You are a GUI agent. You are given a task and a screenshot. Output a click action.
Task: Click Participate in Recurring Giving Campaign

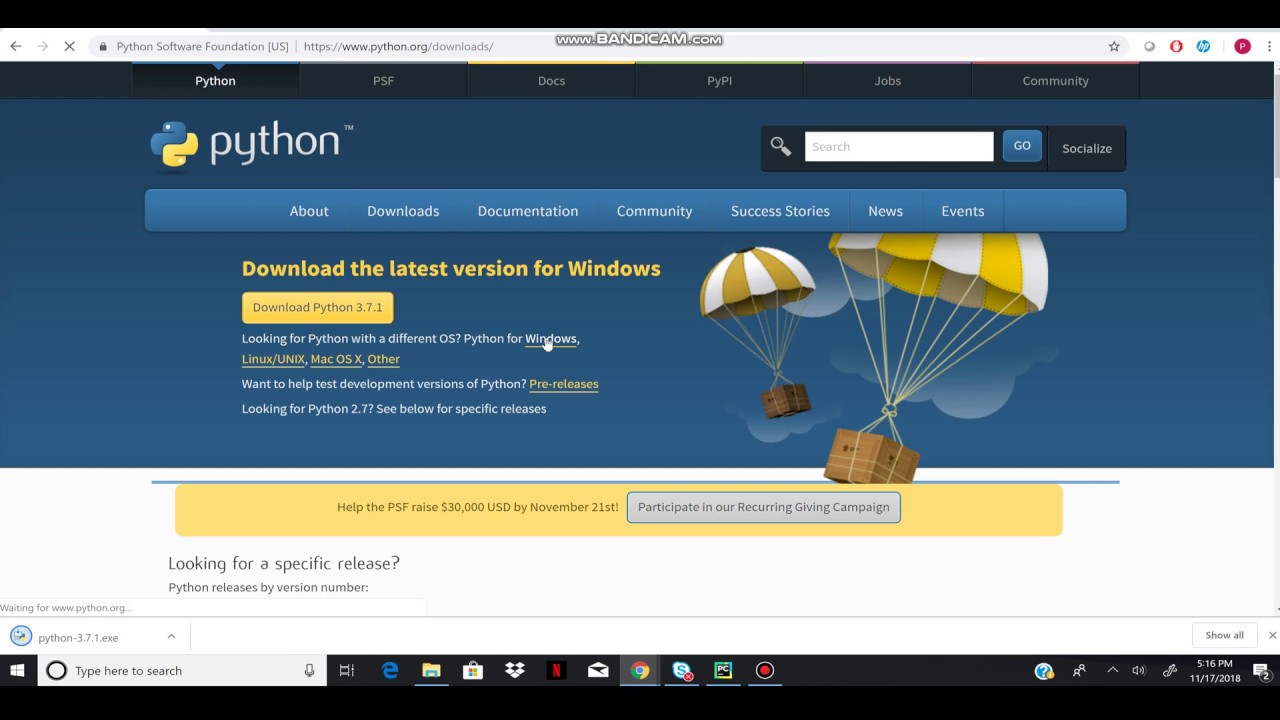click(764, 507)
